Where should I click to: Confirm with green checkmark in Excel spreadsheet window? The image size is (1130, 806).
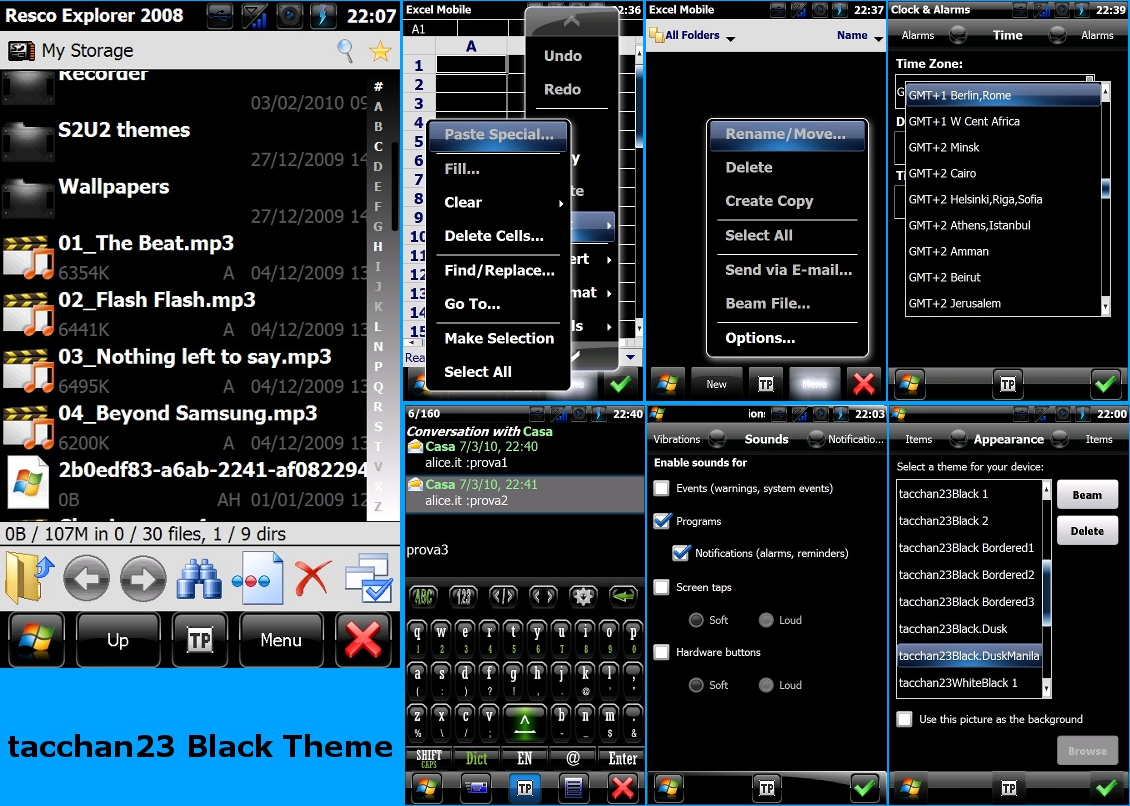[x=620, y=384]
